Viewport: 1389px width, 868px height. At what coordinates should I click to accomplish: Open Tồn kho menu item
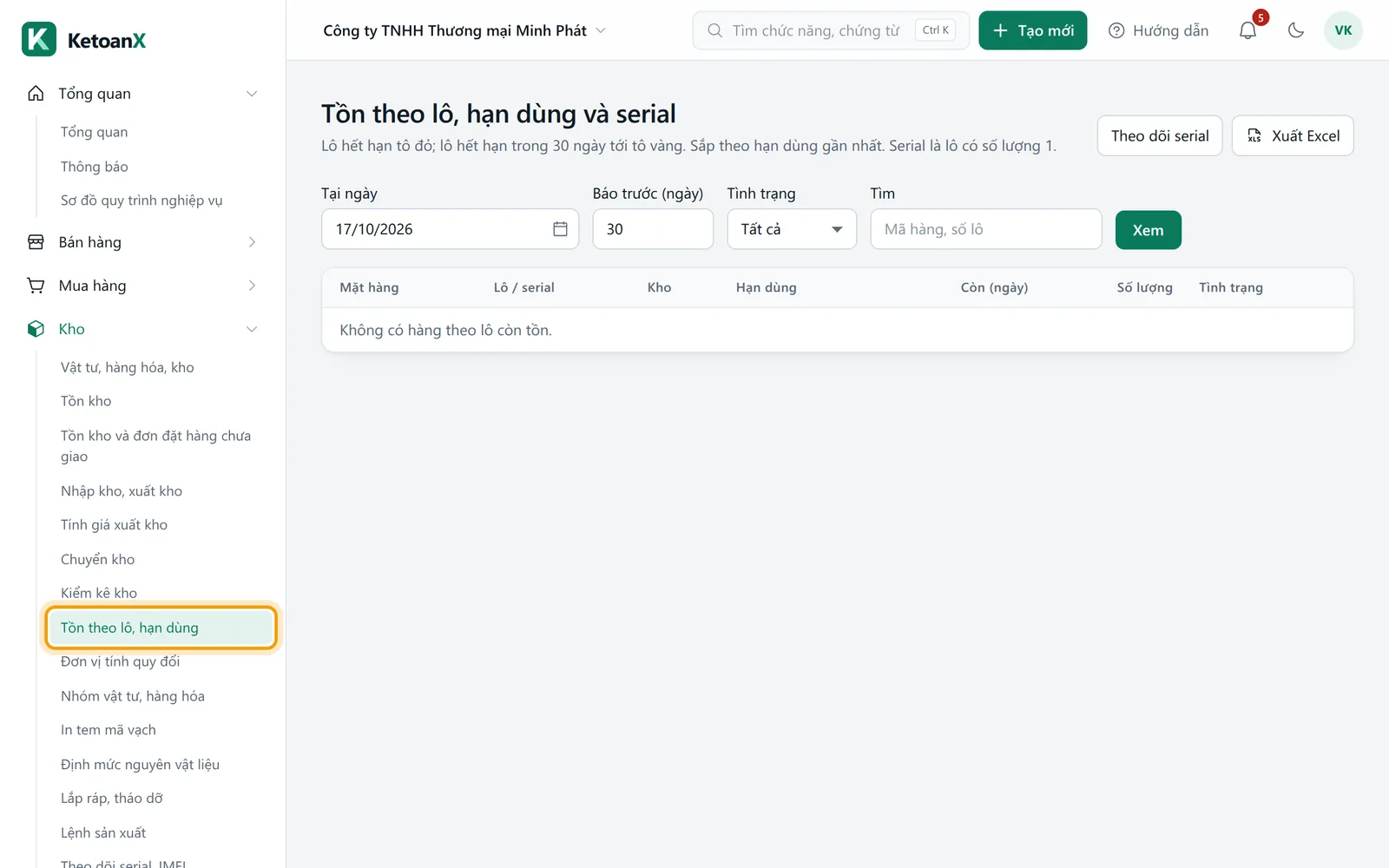[x=86, y=401]
